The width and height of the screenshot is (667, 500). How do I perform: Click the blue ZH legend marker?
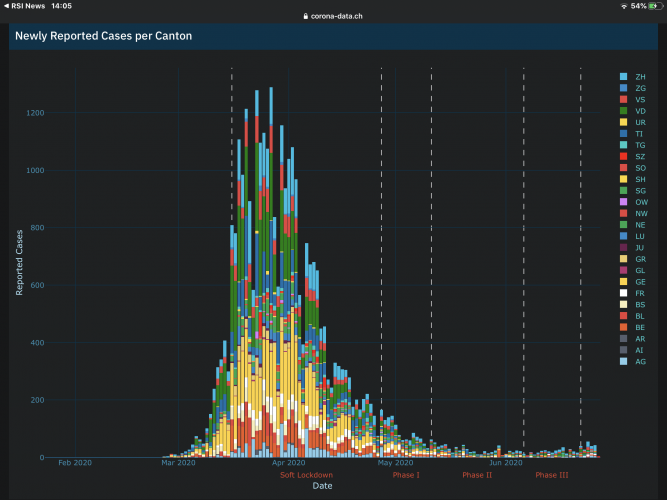coord(624,77)
